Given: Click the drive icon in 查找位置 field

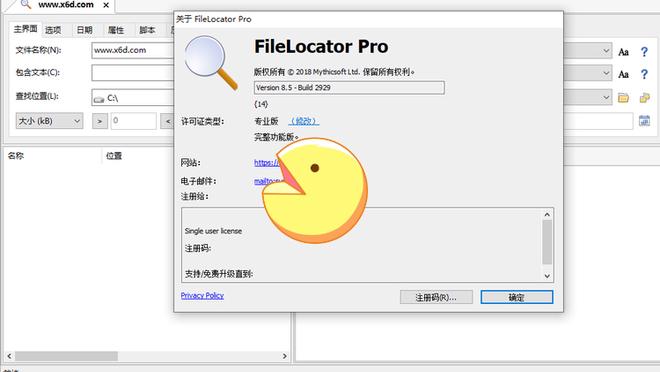Looking at the screenshot, I should pos(99,99).
